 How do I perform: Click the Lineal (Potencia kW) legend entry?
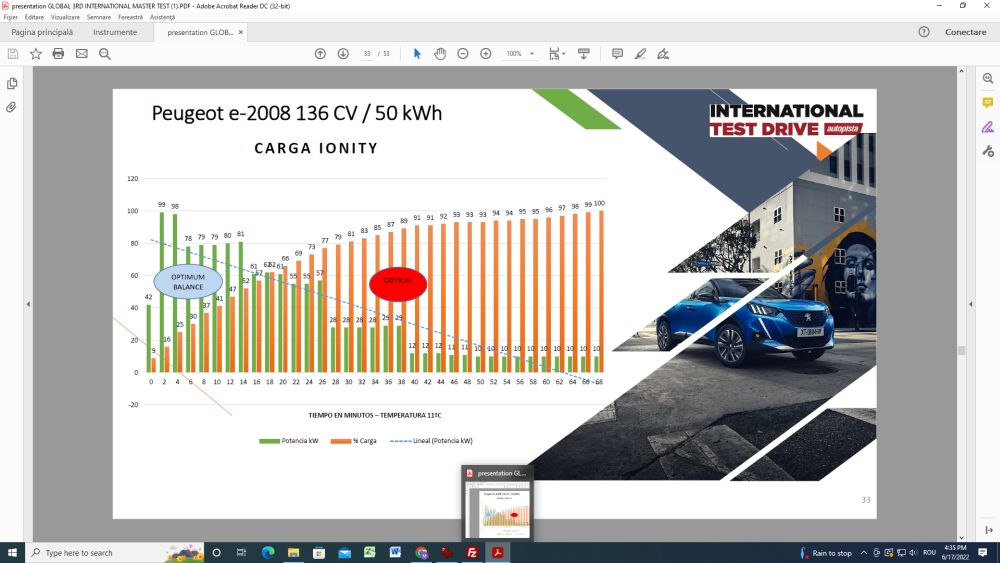click(431, 441)
